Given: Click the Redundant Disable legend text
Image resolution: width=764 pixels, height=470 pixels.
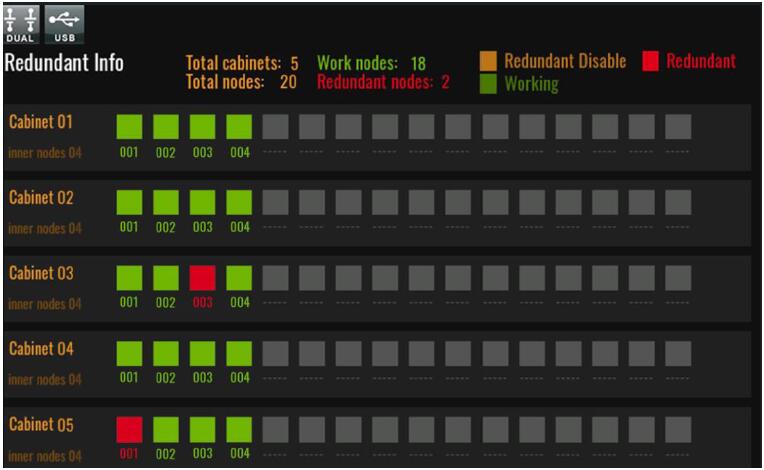Looking at the screenshot, I should pyautogui.click(x=565, y=61).
